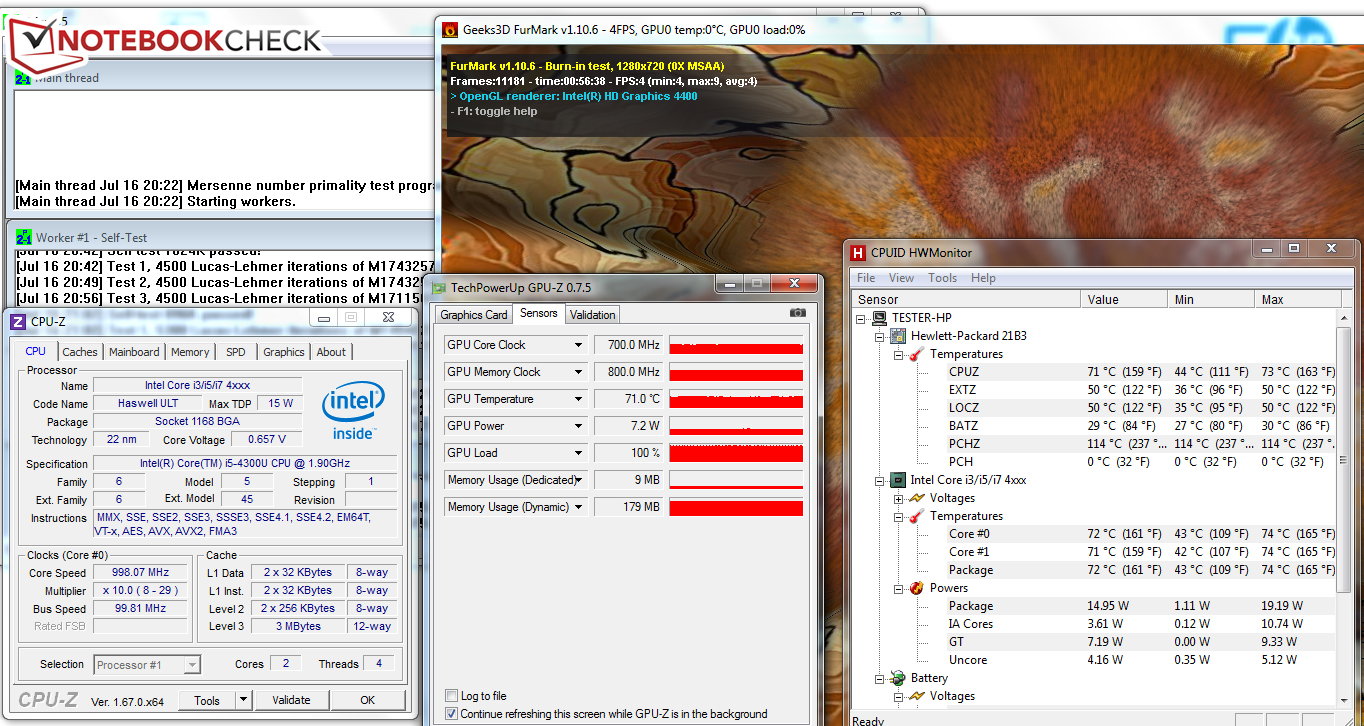Enable Log to file in GPU-Z
Screen dimensions: 1364x726
coord(451,696)
